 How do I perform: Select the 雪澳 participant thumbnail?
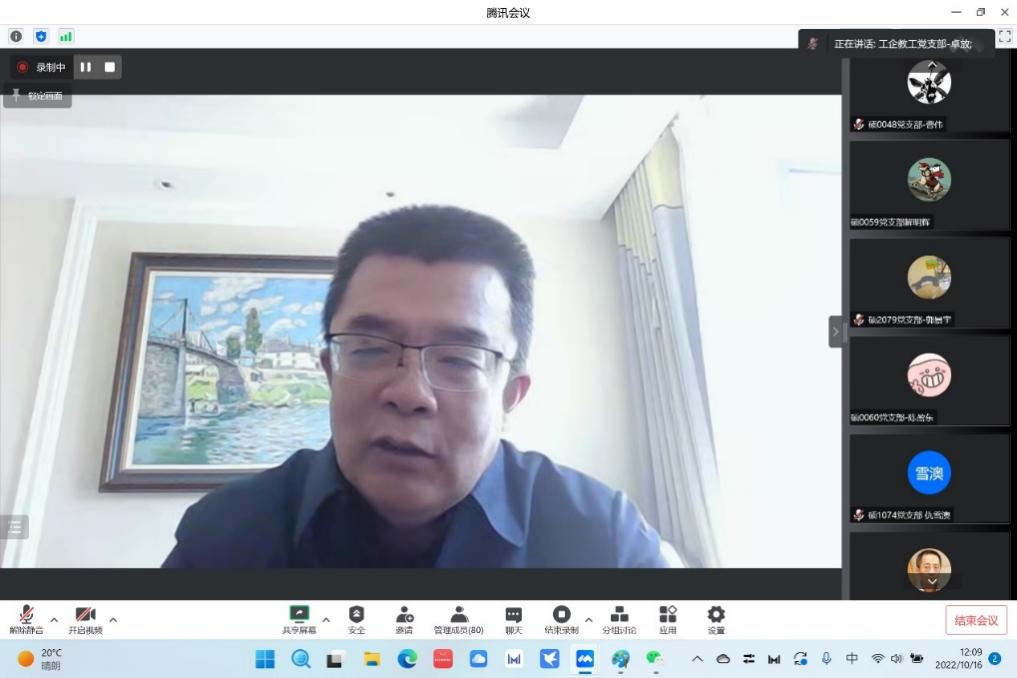click(929, 474)
